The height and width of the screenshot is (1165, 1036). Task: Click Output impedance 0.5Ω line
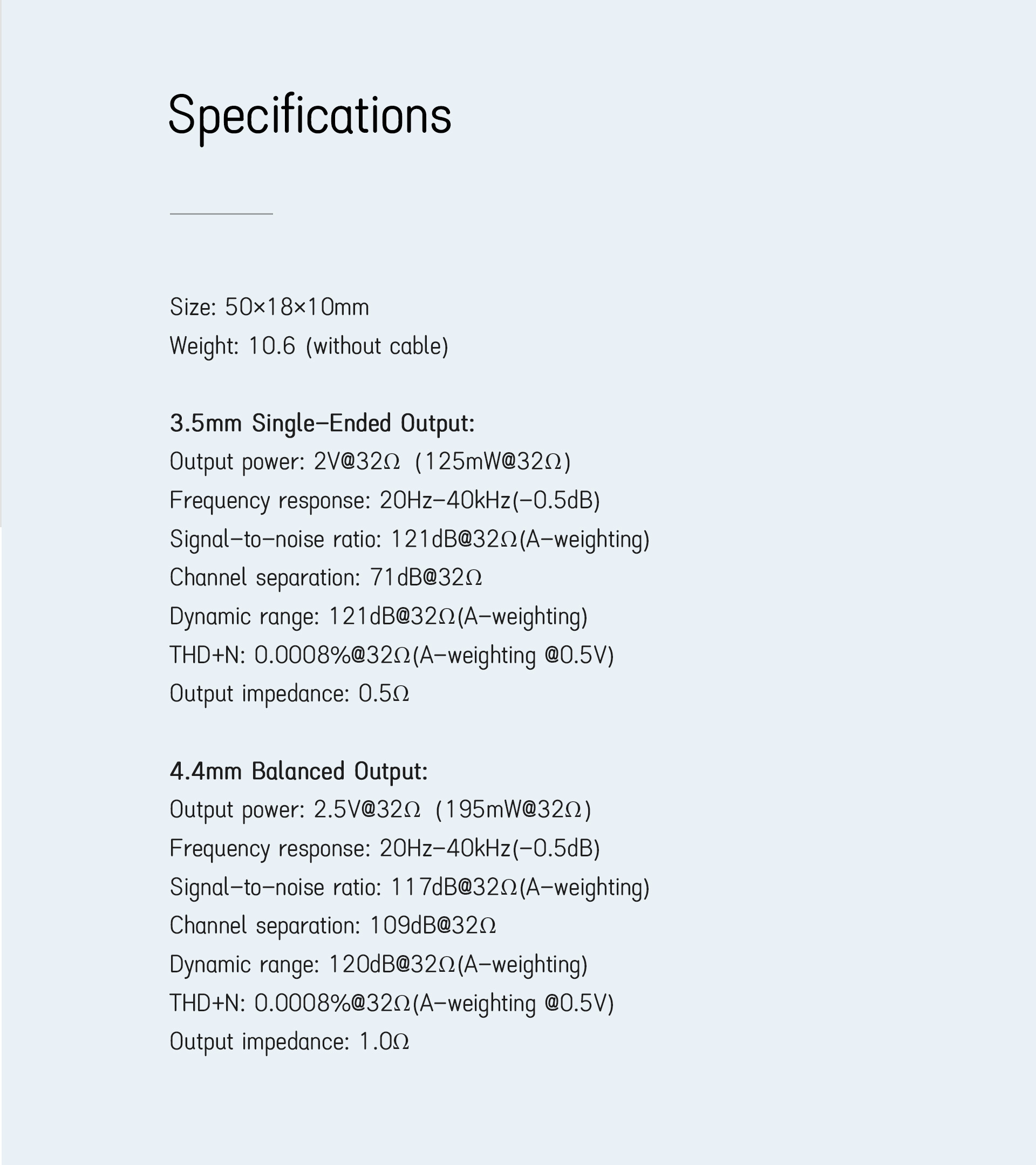(x=290, y=693)
